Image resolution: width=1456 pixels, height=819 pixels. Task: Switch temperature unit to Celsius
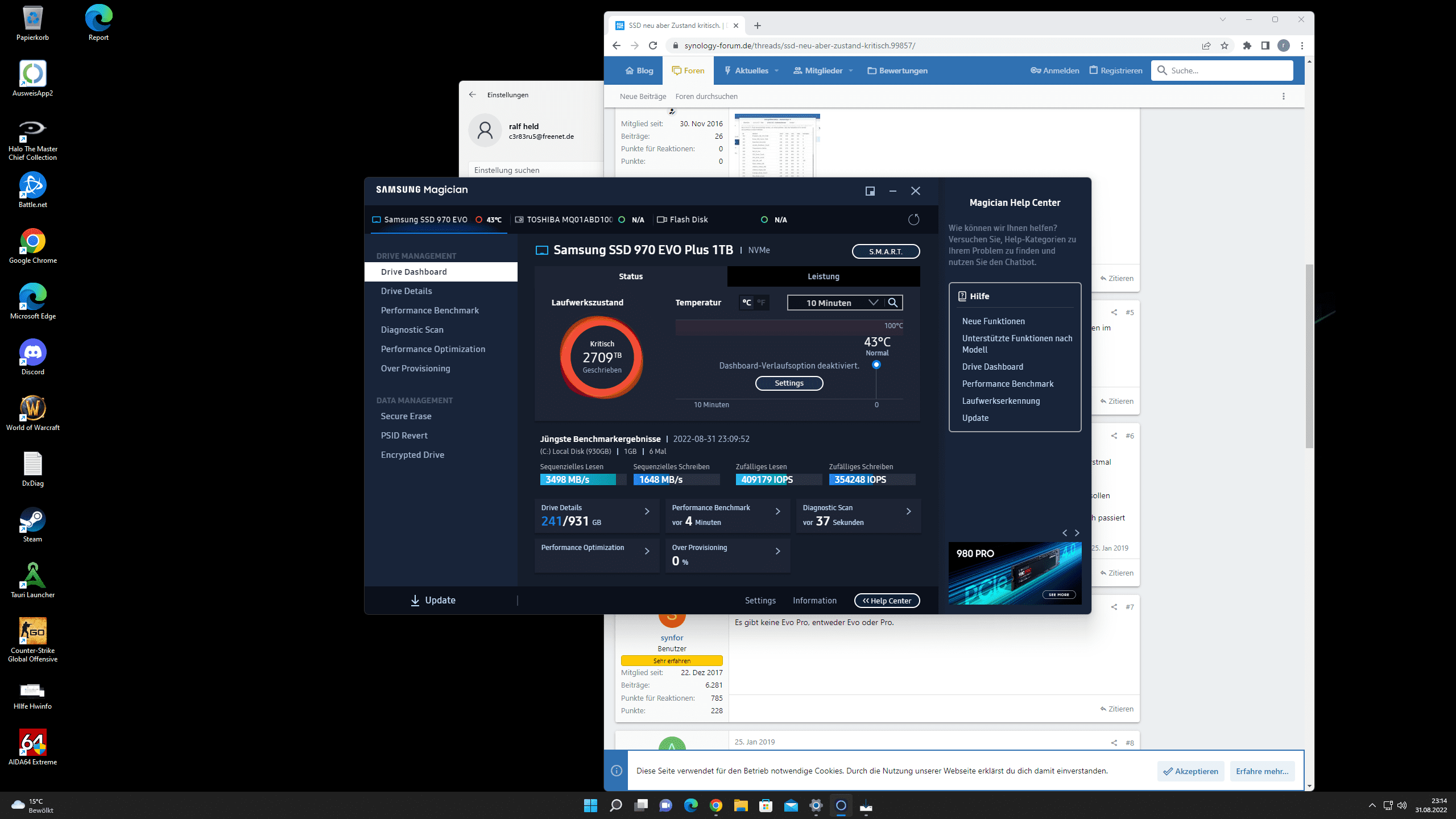click(x=746, y=303)
